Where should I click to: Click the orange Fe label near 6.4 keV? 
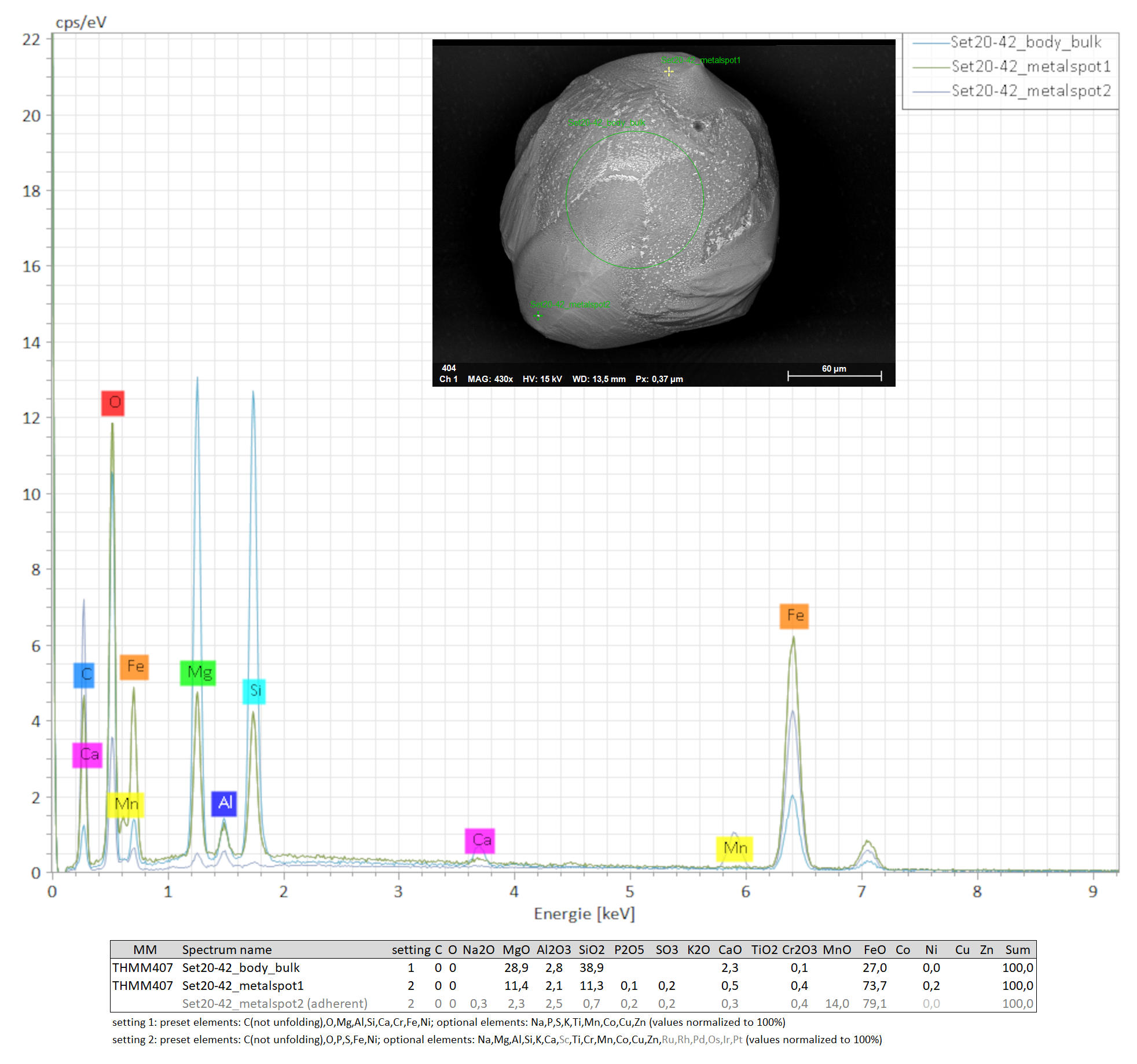[x=794, y=616]
